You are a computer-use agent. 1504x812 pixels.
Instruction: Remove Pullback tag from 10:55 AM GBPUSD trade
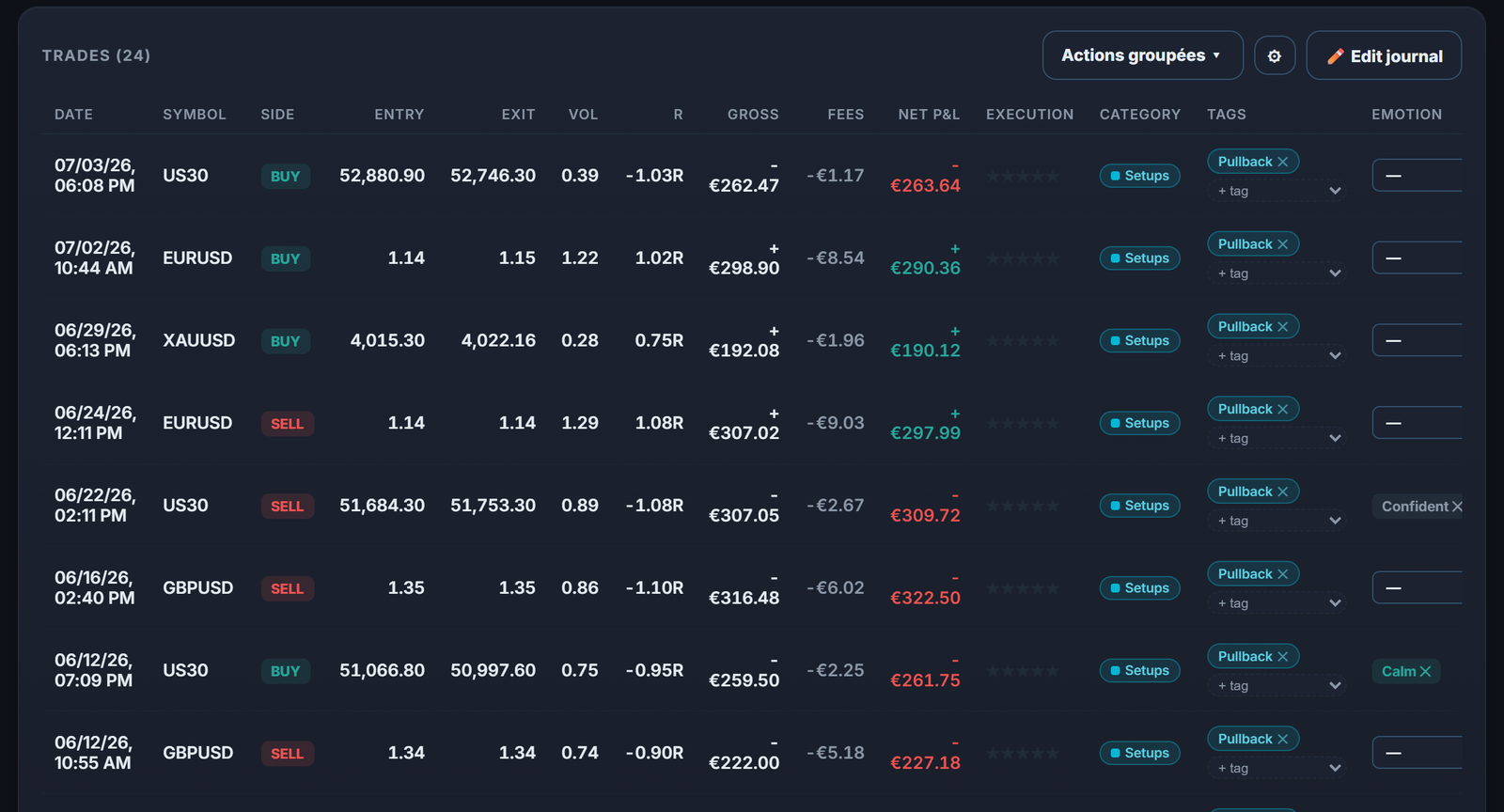pos(1282,740)
